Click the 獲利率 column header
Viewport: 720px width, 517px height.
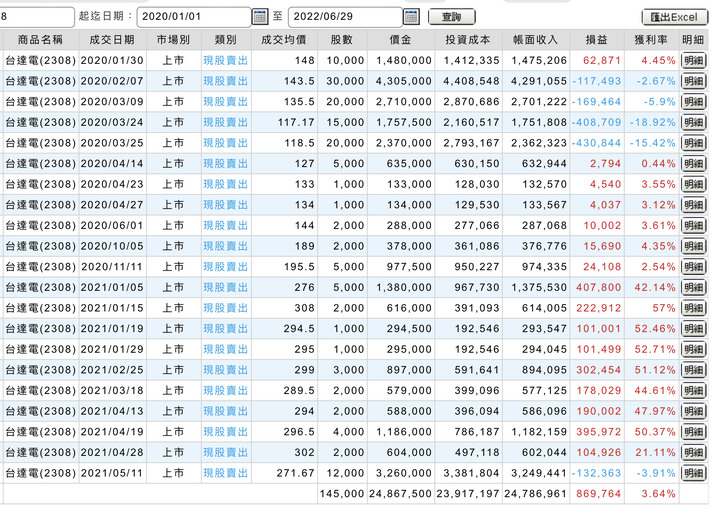[x=651, y=40]
